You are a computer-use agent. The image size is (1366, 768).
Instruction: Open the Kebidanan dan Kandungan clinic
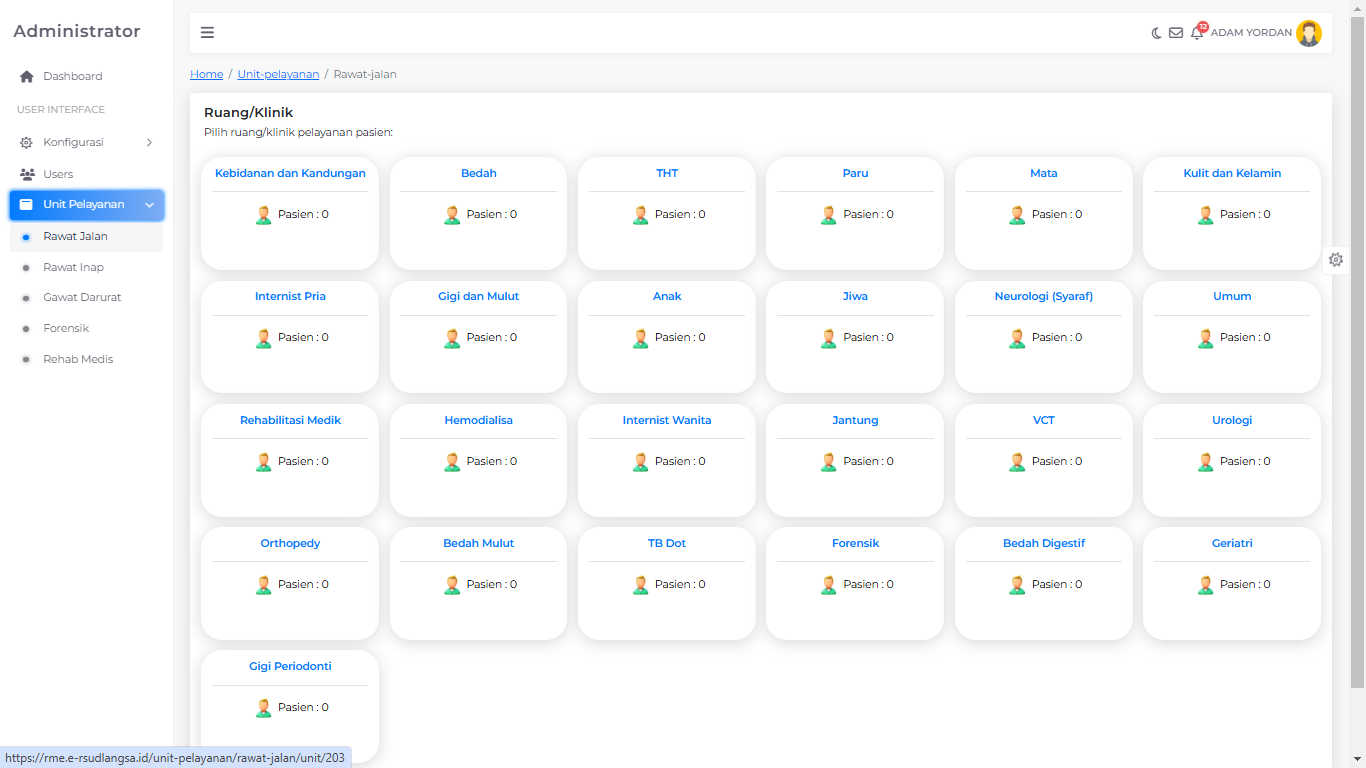coord(290,173)
